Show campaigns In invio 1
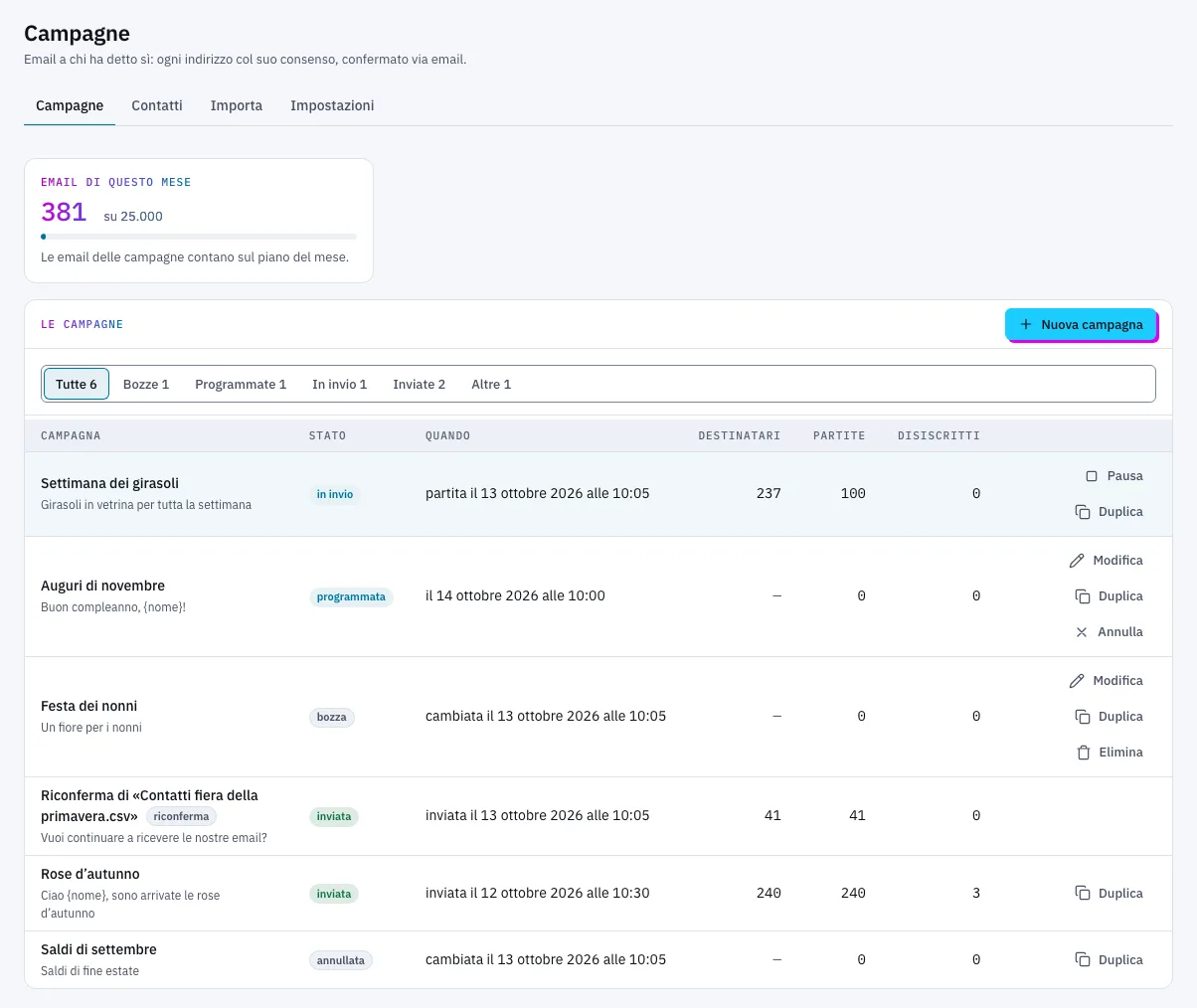The height and width of the screenshot is (1008, 1197). click(x=340, y=385)
